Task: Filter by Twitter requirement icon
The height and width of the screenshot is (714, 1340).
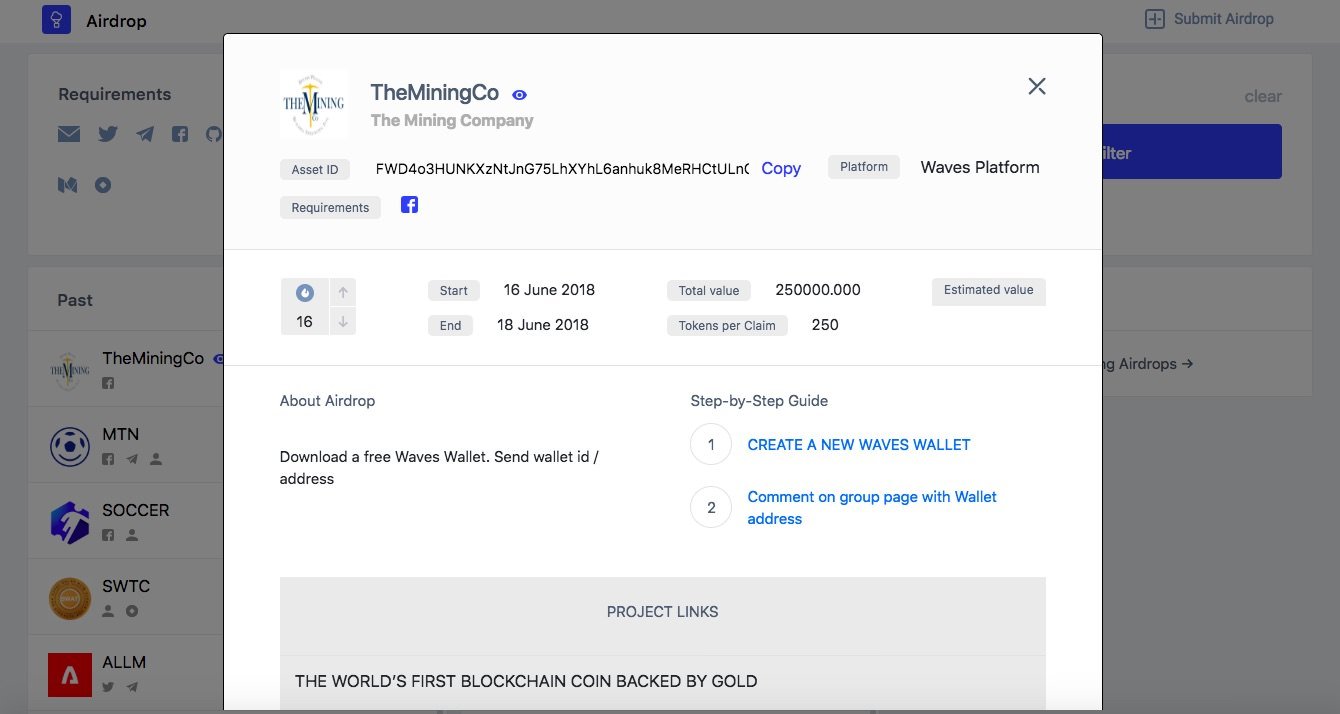Action: [x=108, y=134]
